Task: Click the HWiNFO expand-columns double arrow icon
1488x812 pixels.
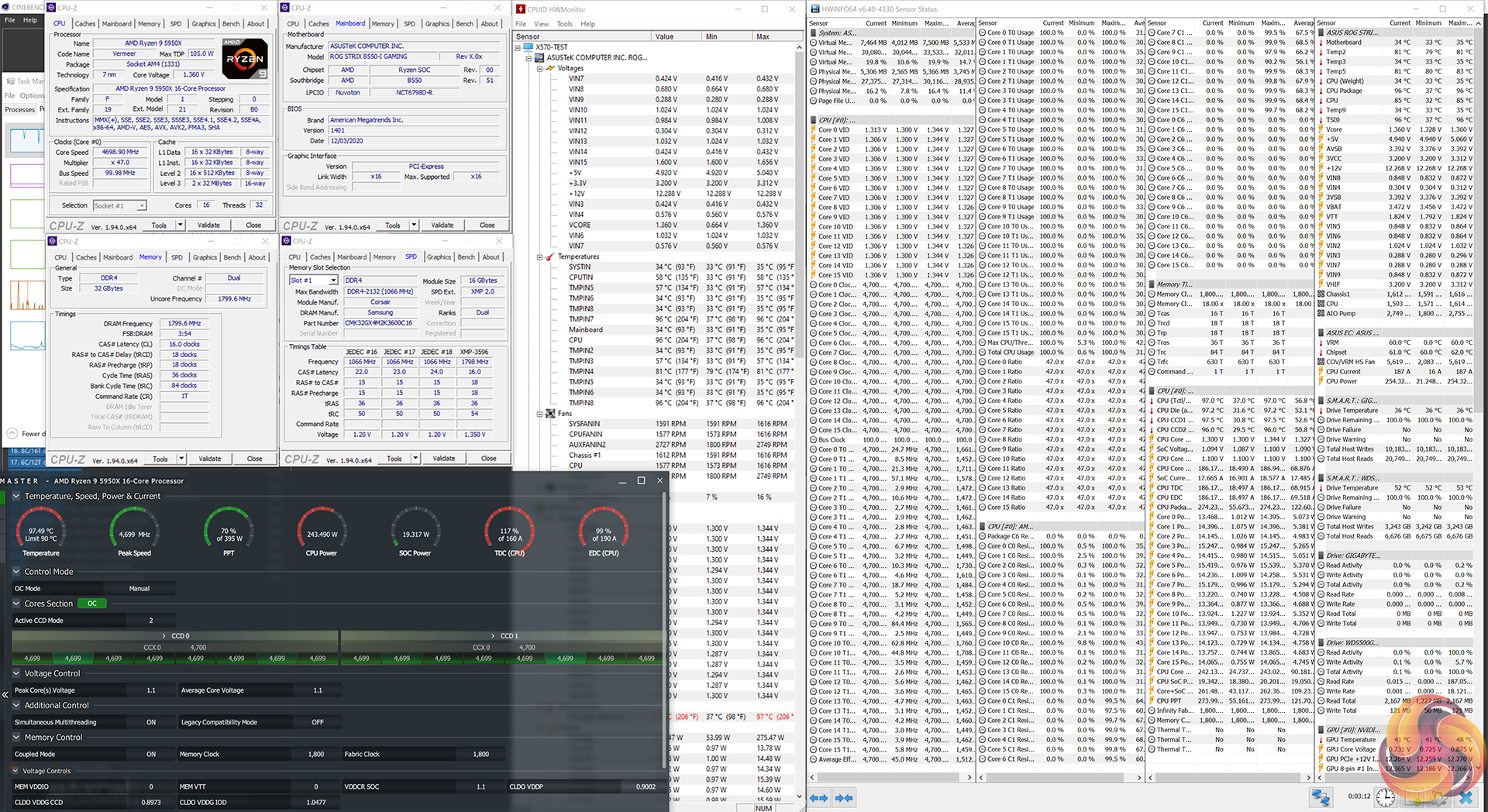Action: tap(818, 797)
